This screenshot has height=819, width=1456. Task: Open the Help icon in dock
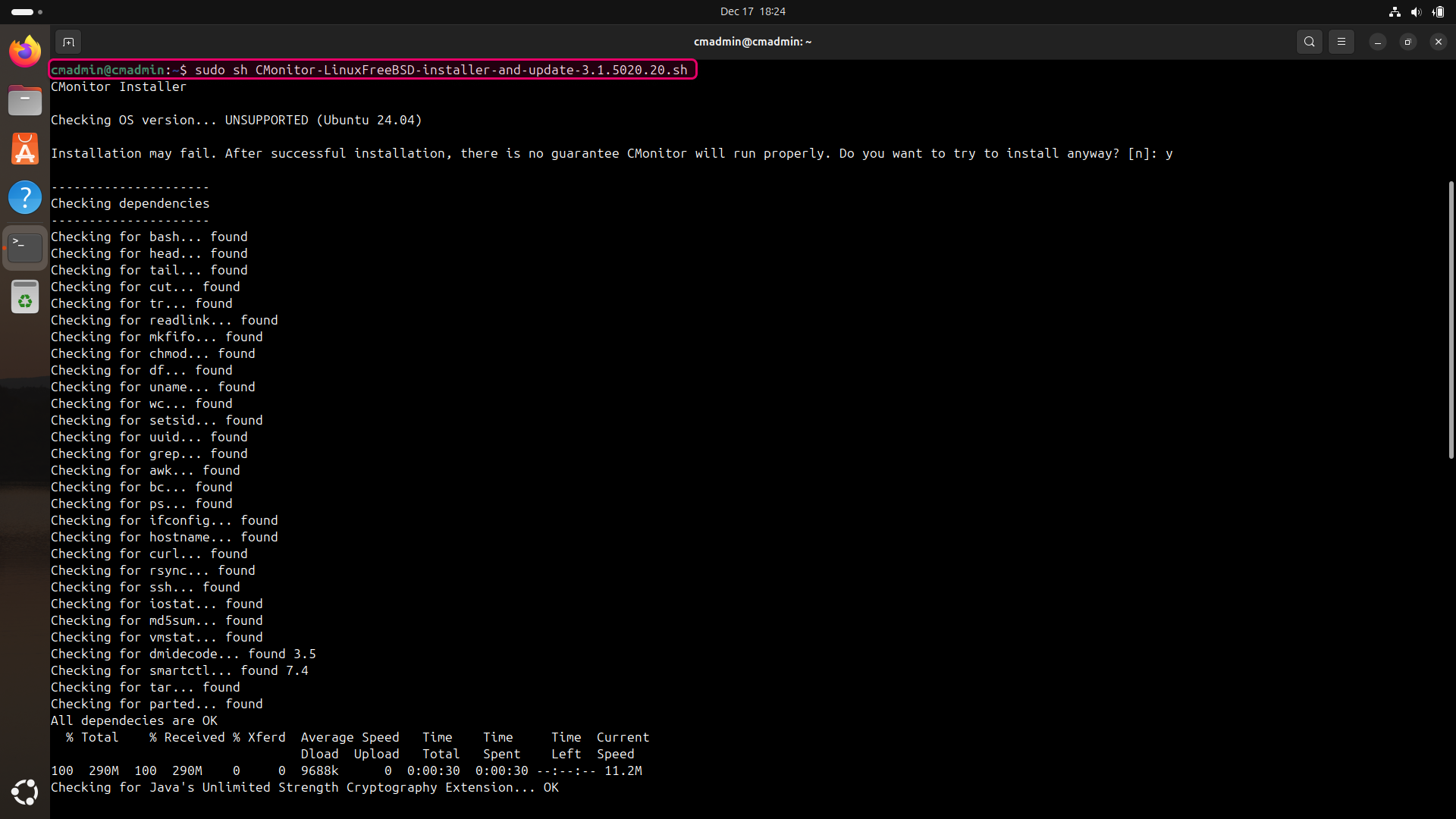[x=25, y=197]
